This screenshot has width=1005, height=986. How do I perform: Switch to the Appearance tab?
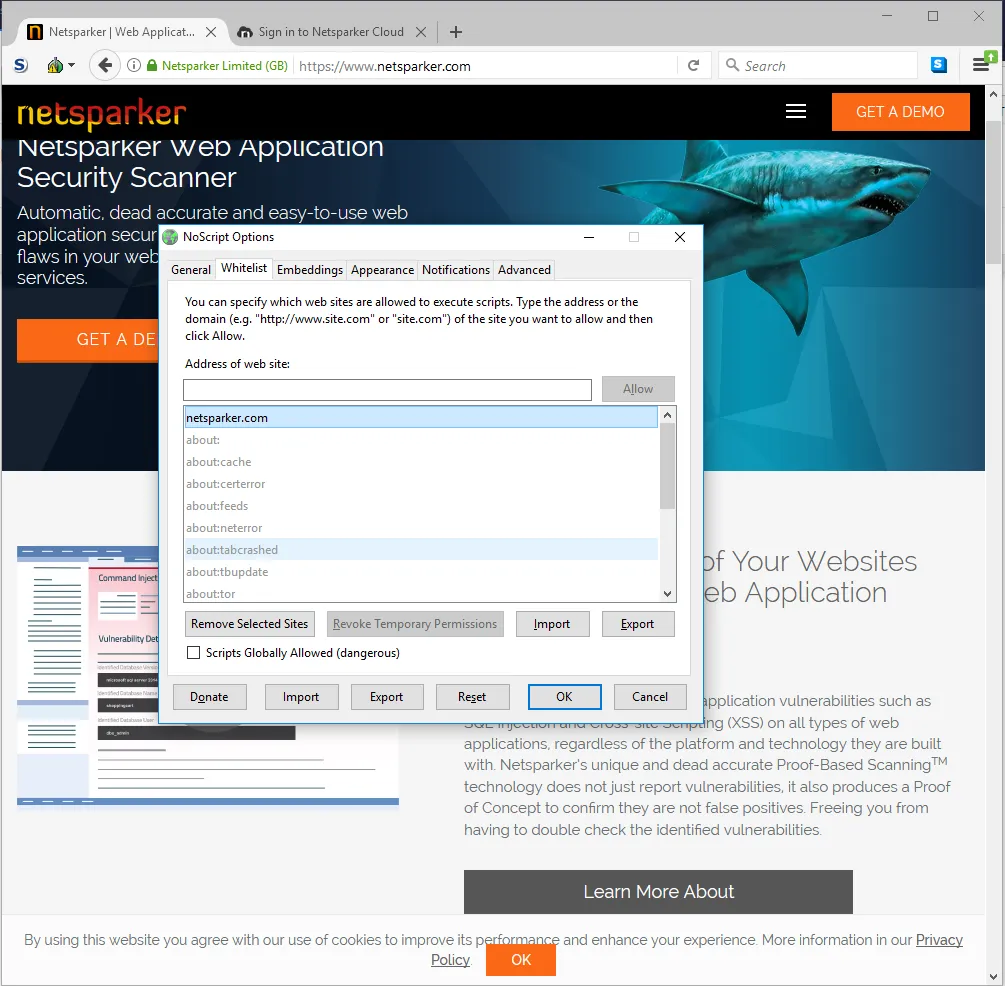tap(382, 270)
